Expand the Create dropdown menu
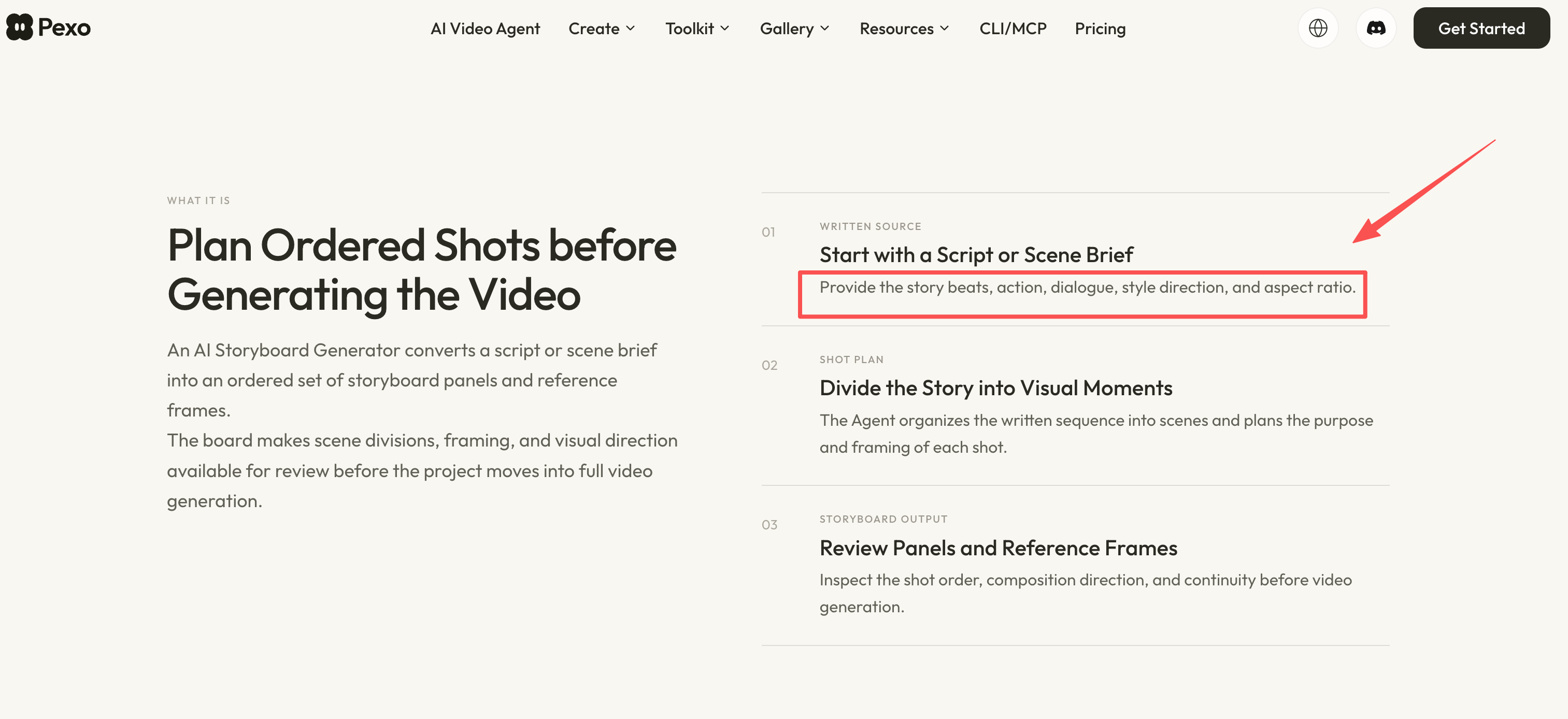The height and width of the screenshot is (719, 1568). point(602,28)
